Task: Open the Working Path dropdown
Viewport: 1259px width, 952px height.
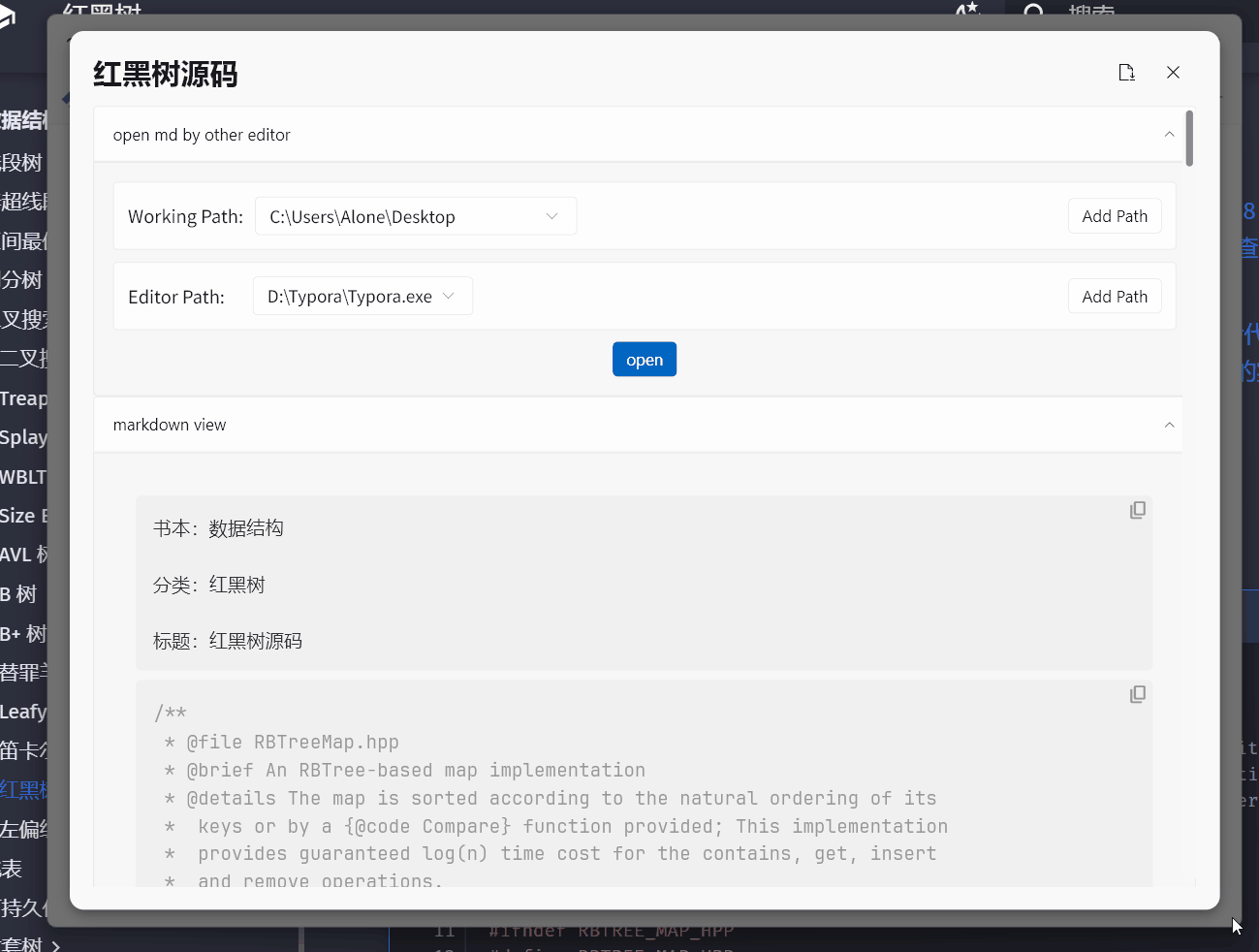Action: coord(416,216)
